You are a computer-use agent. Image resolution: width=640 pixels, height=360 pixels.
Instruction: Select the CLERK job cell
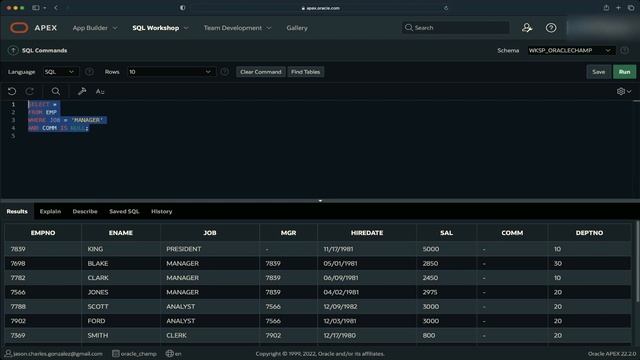[x=210, y=335]
